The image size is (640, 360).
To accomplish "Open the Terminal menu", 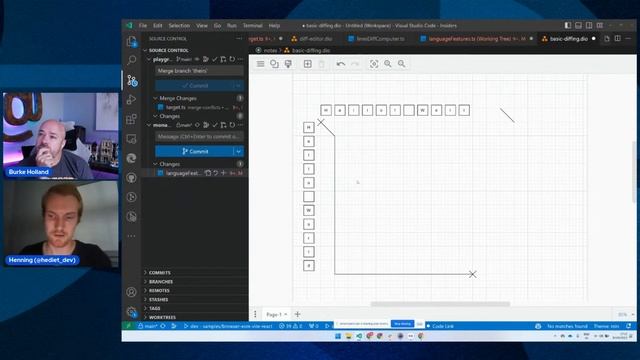I will click(x=253, y=25).
